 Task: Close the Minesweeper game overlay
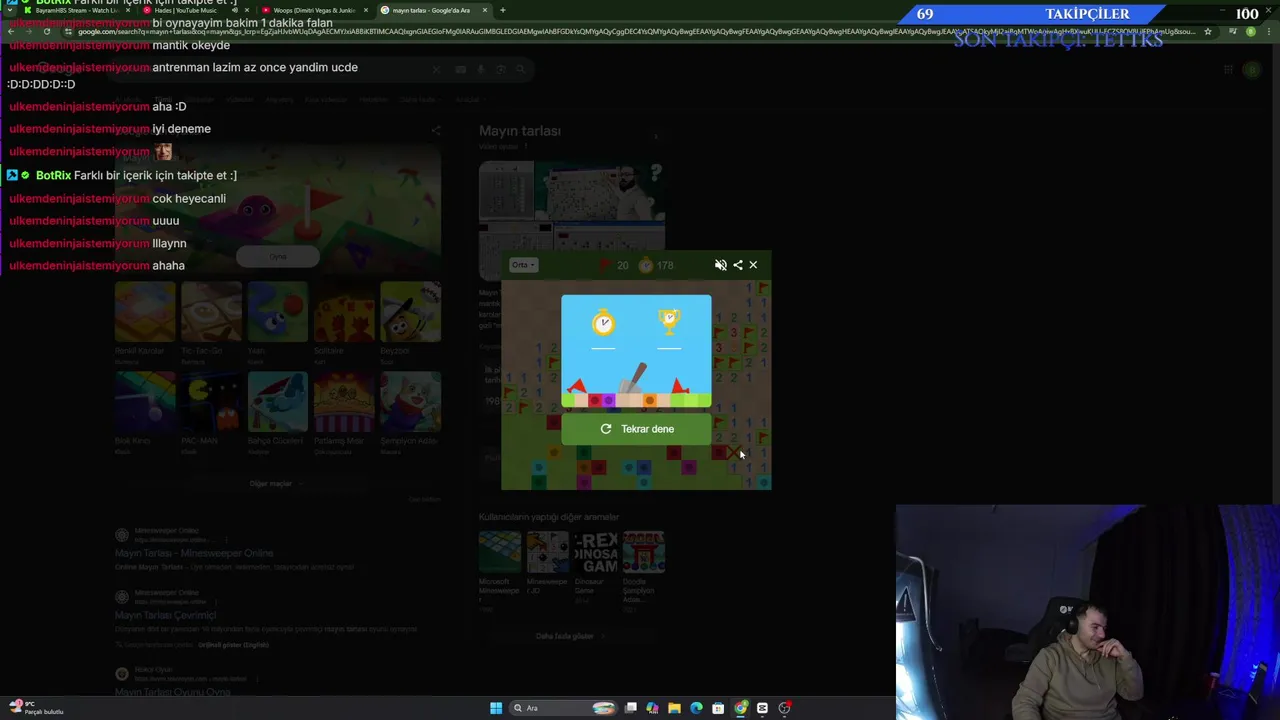(x=753, y=265)
